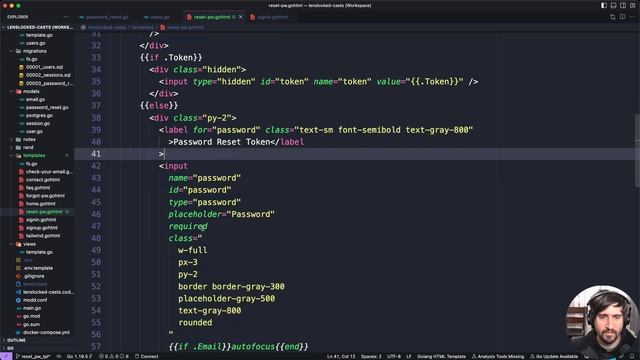This screenshot has width=640, height=360.
Task: Open editor more actions menu at top right
Action: [x=632, y=17]
